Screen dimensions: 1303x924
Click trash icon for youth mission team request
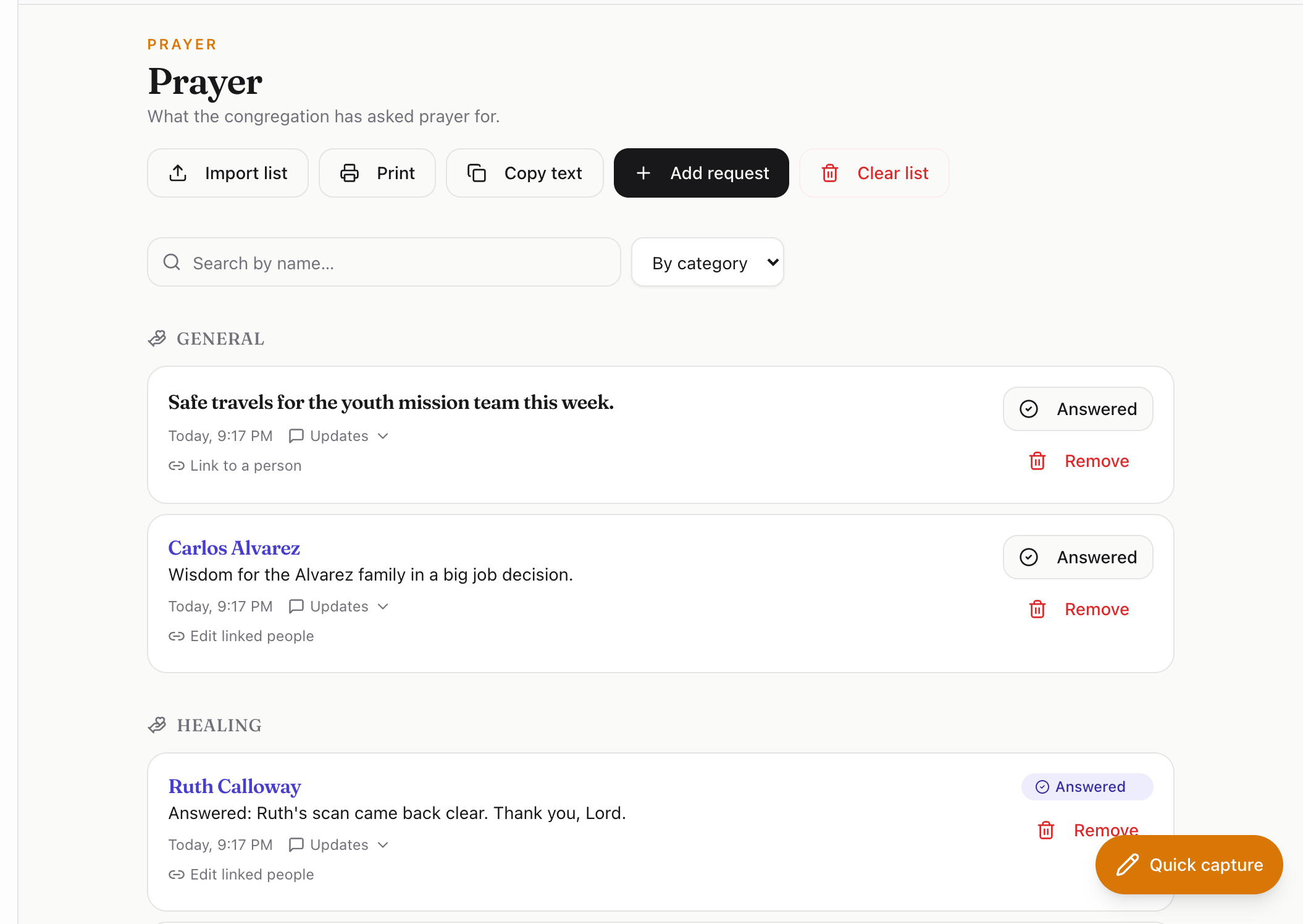1037,461
